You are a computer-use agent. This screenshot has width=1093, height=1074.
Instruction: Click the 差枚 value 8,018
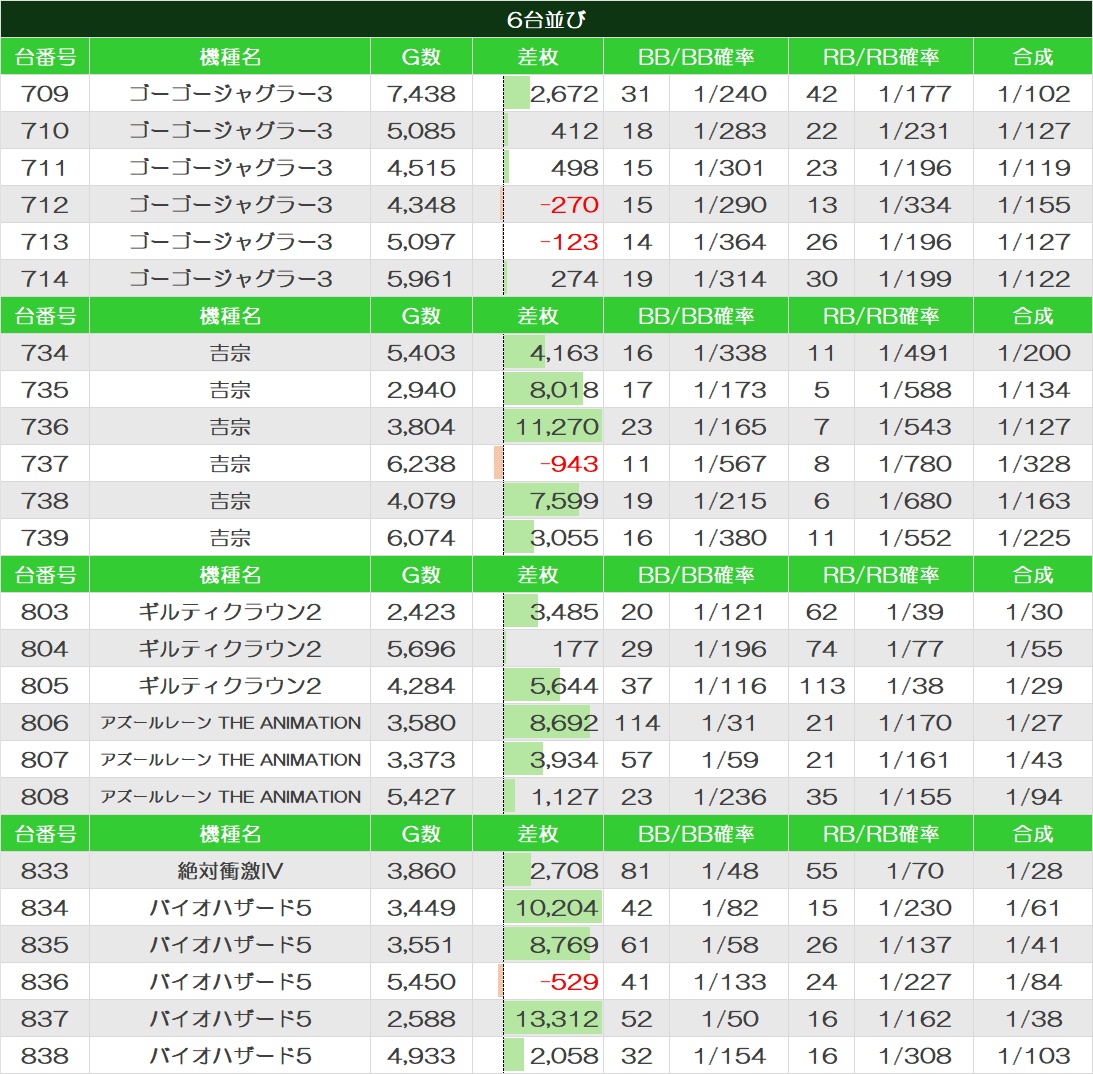tap(564, 389)
